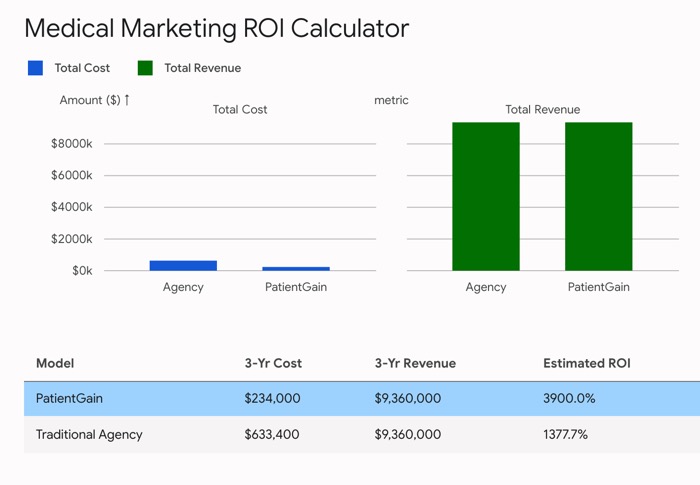Click the 'Amount ($)' axis label
This screenshot has width=700, height=485.
point(90,100)
